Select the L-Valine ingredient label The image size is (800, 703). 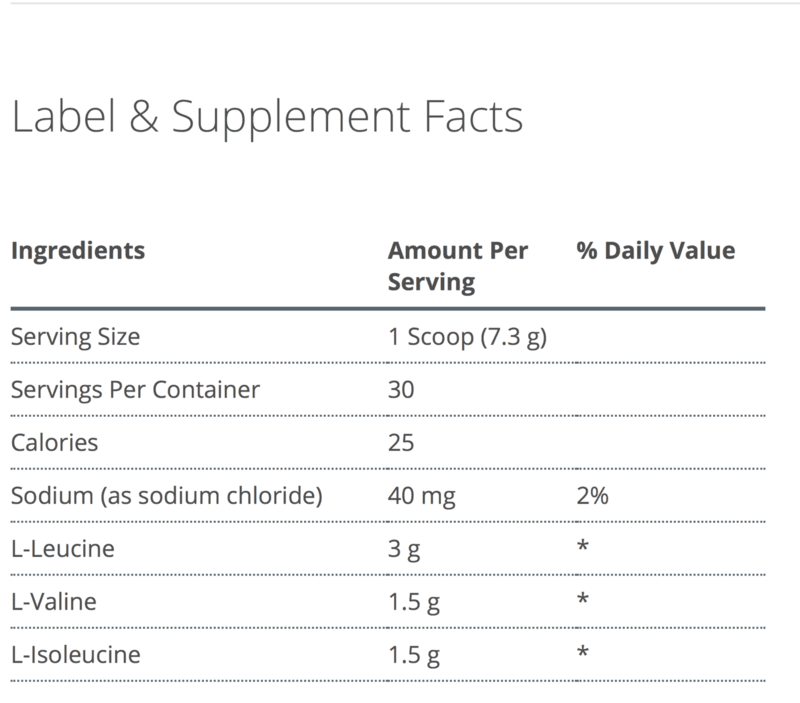pos(52,599)
